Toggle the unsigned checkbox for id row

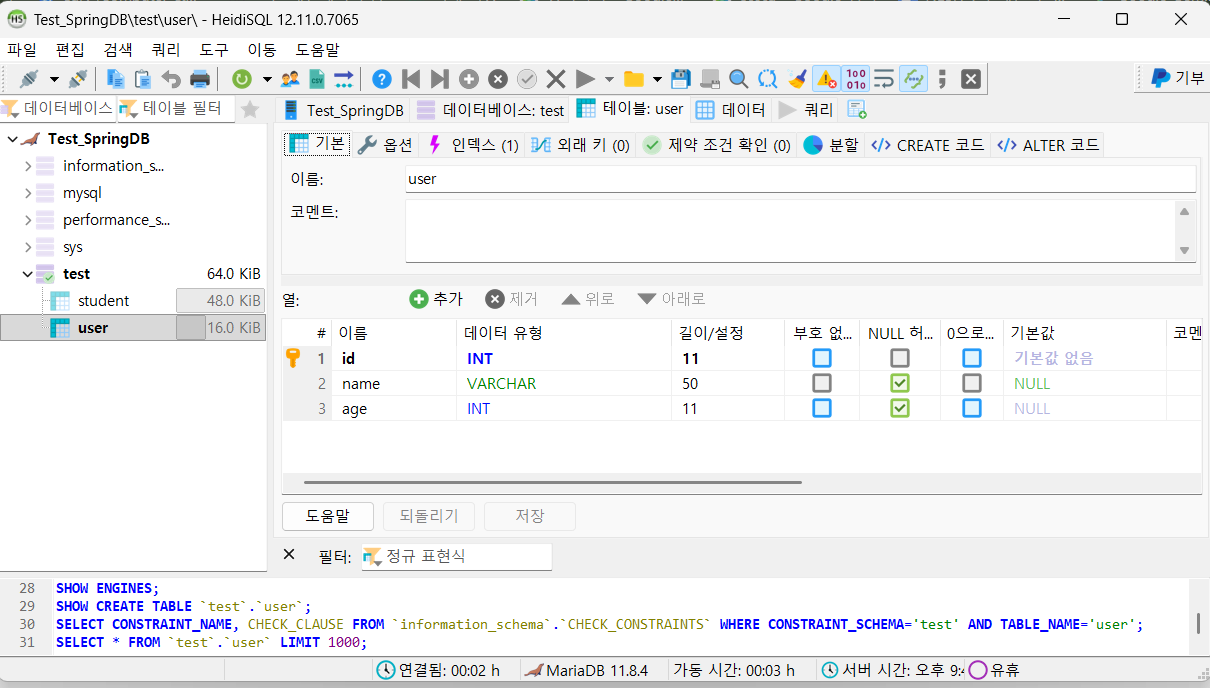coord(821,358)
